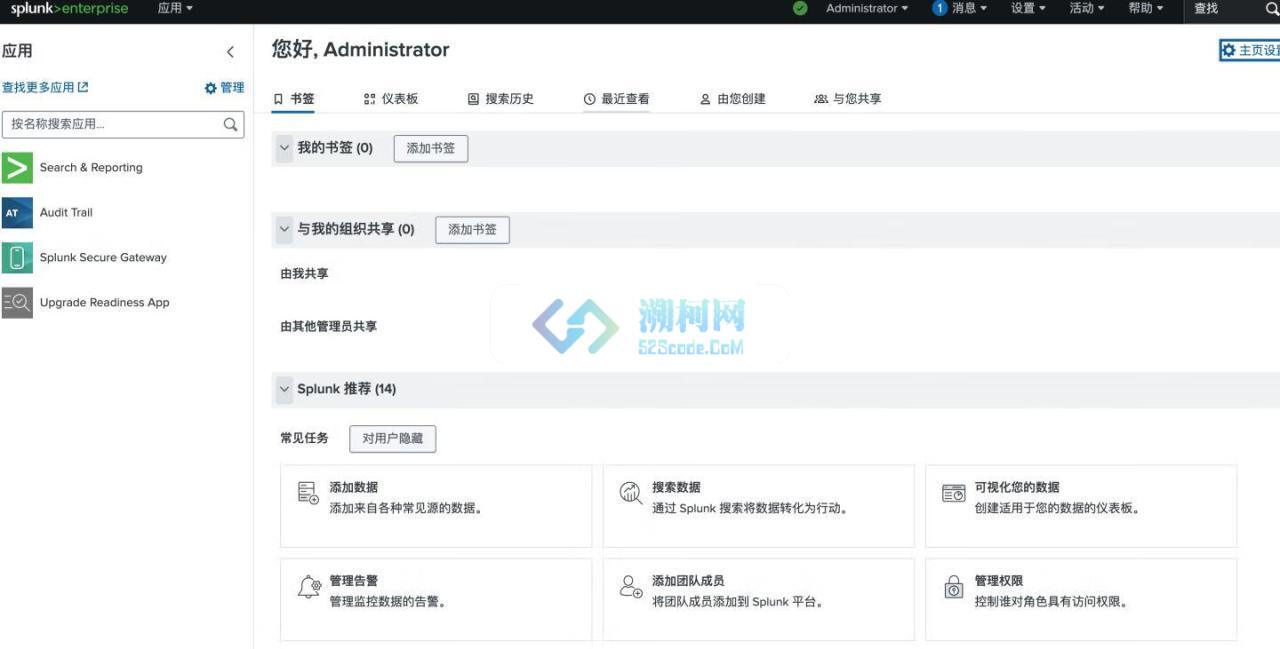Click the 搜索数据 card icon
Viewport: 1280px width, 649px height.
click(x=631, y=493)
